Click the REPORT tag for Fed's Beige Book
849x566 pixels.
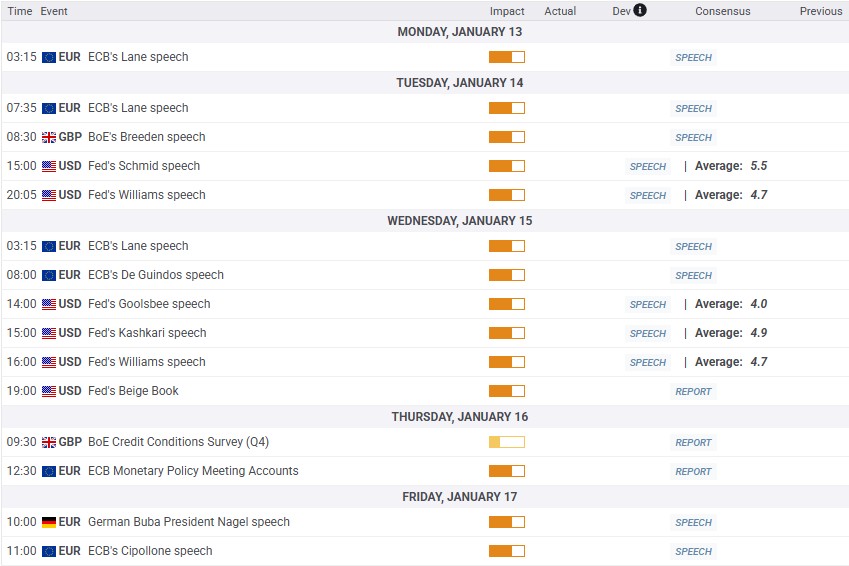(x=693, y=392)
